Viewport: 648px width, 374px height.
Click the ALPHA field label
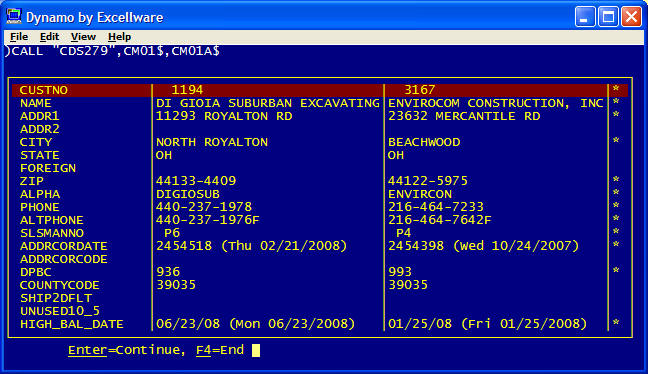[x=40, y=194]
